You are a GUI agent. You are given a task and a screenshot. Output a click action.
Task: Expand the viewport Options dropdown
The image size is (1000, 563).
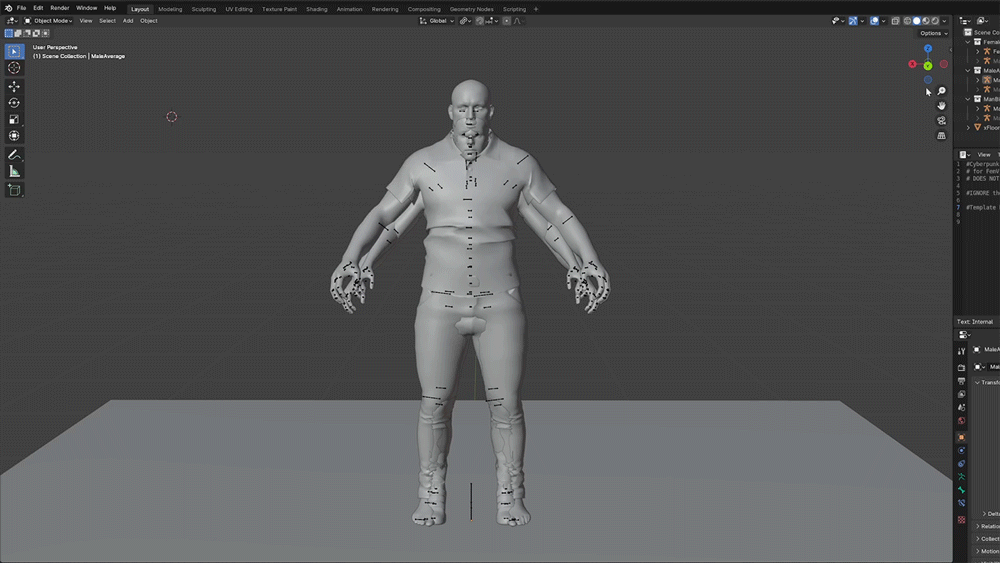(933, 33)
